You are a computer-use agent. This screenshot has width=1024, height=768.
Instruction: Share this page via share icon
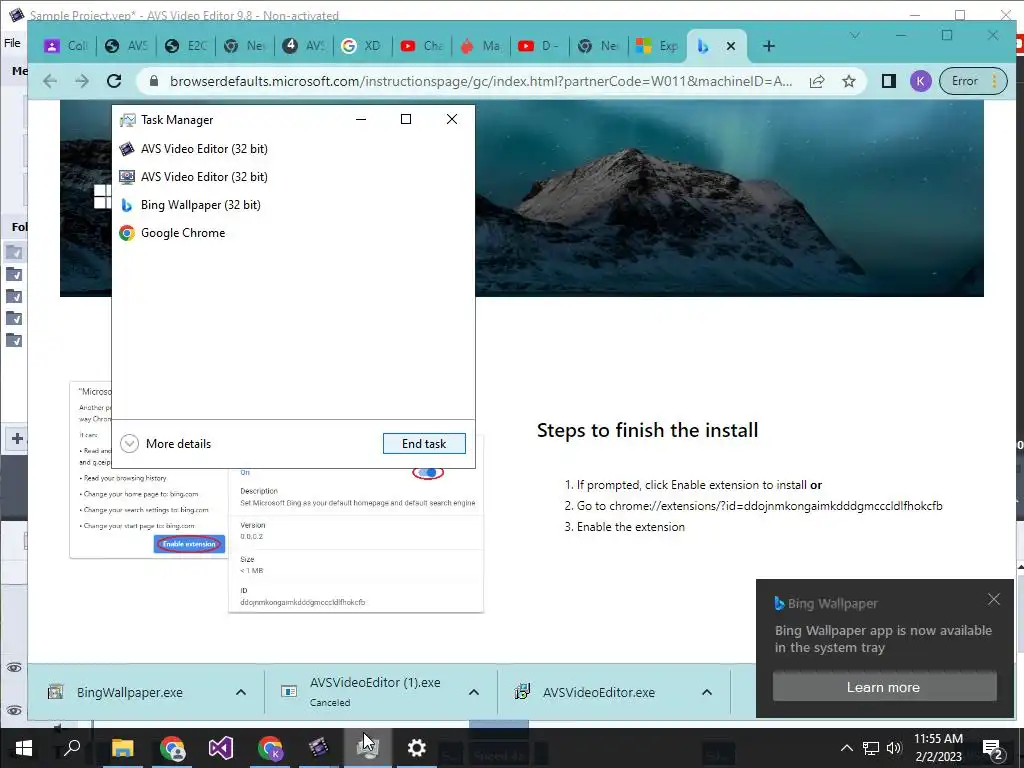point(817,81)
